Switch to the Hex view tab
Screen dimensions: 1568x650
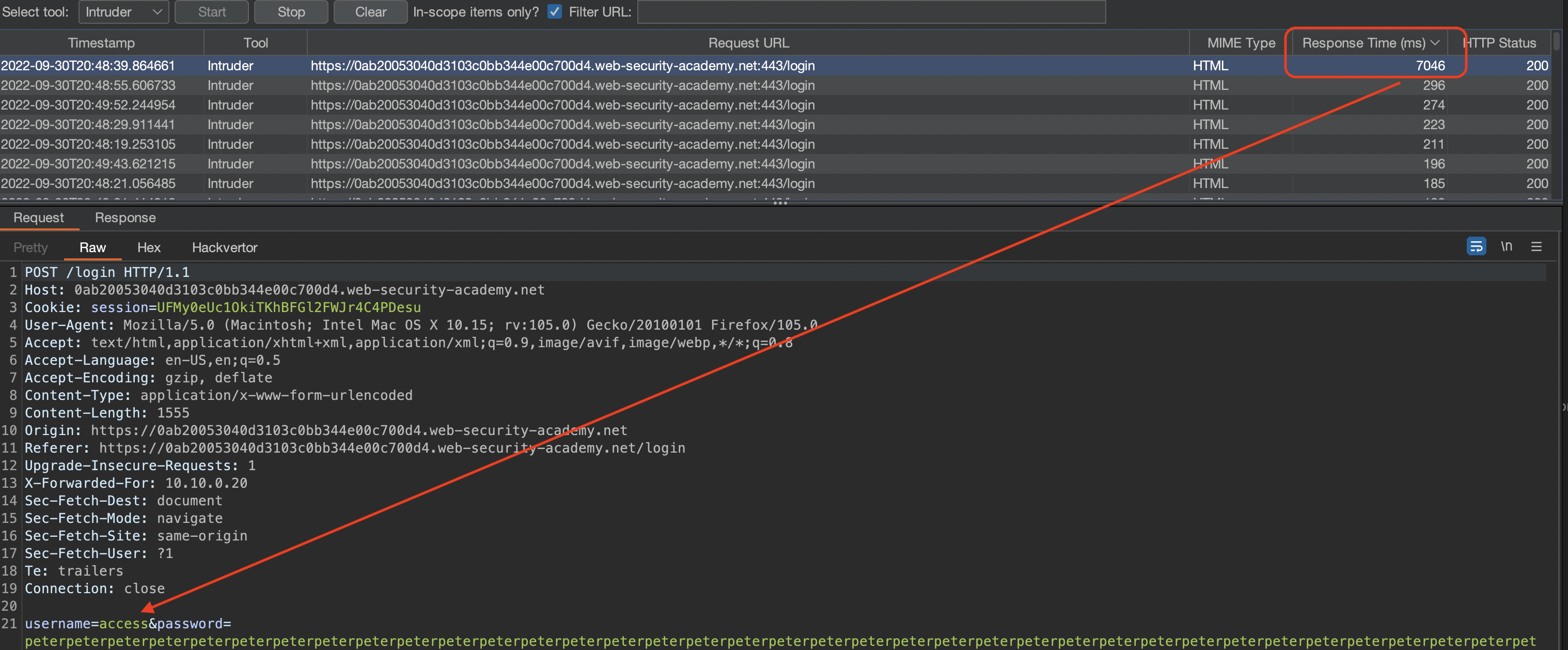[x=149, y=247]
